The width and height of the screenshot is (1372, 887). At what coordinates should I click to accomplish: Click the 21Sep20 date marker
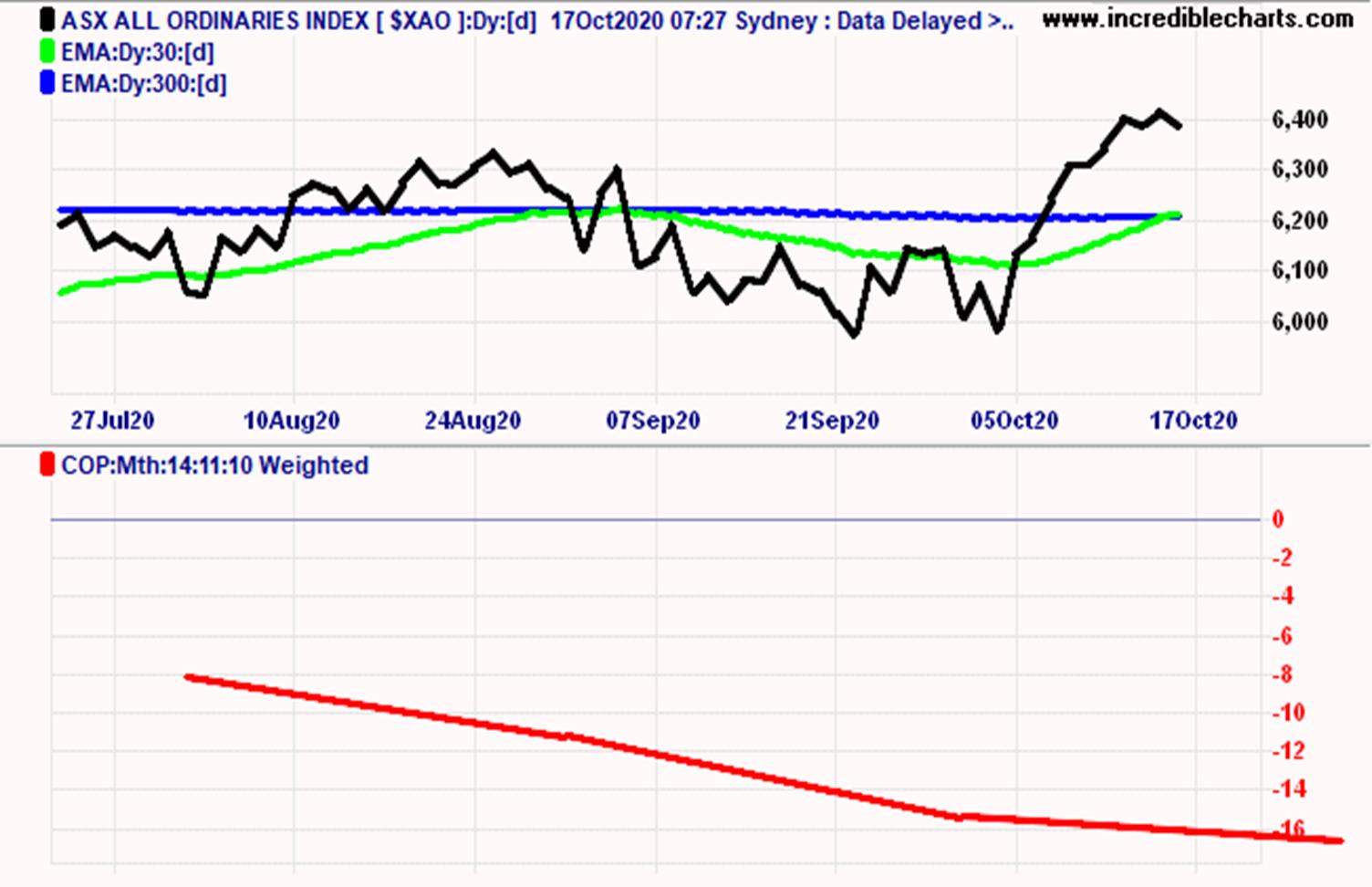[x=832, y=421]
